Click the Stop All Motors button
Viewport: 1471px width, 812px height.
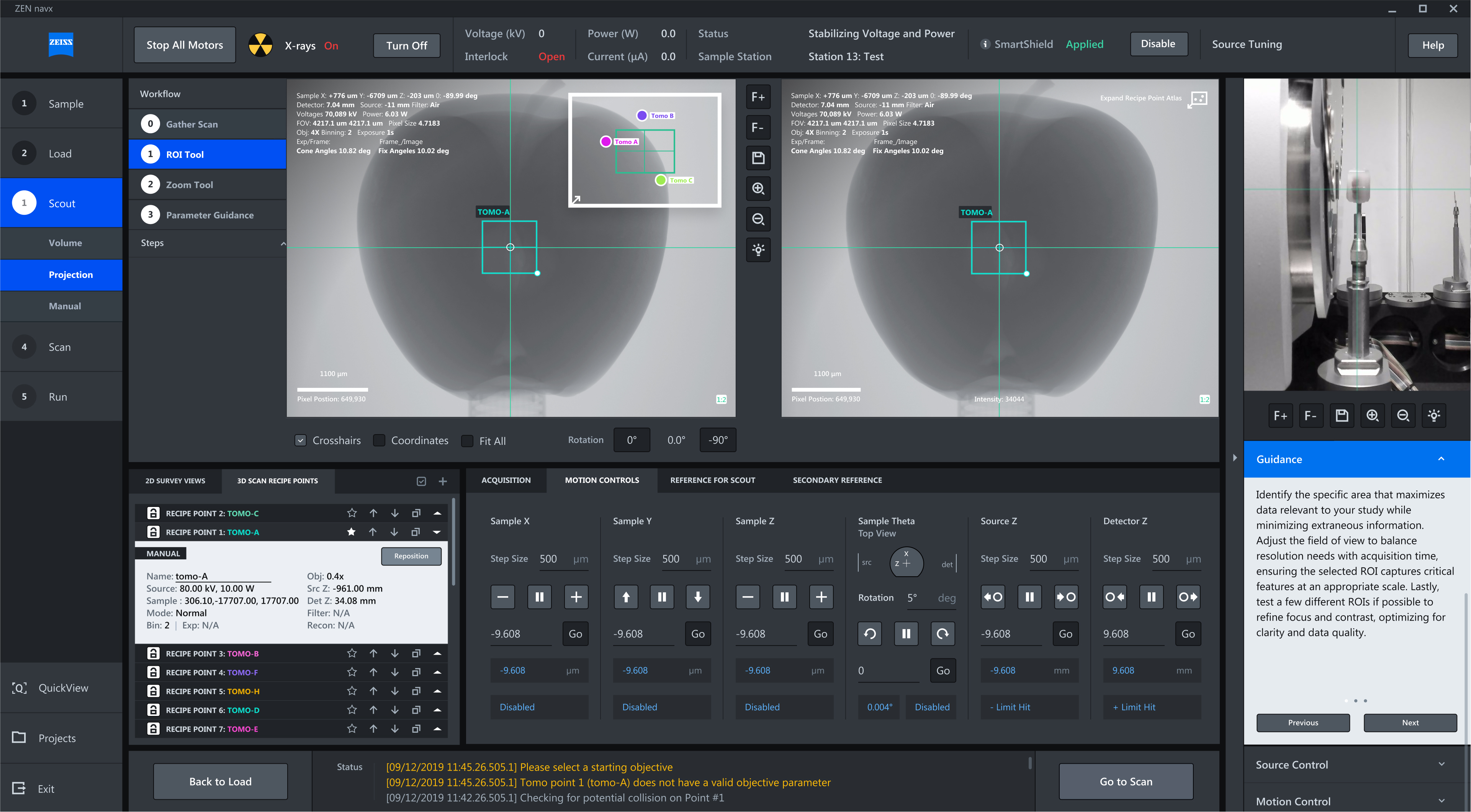185,45
